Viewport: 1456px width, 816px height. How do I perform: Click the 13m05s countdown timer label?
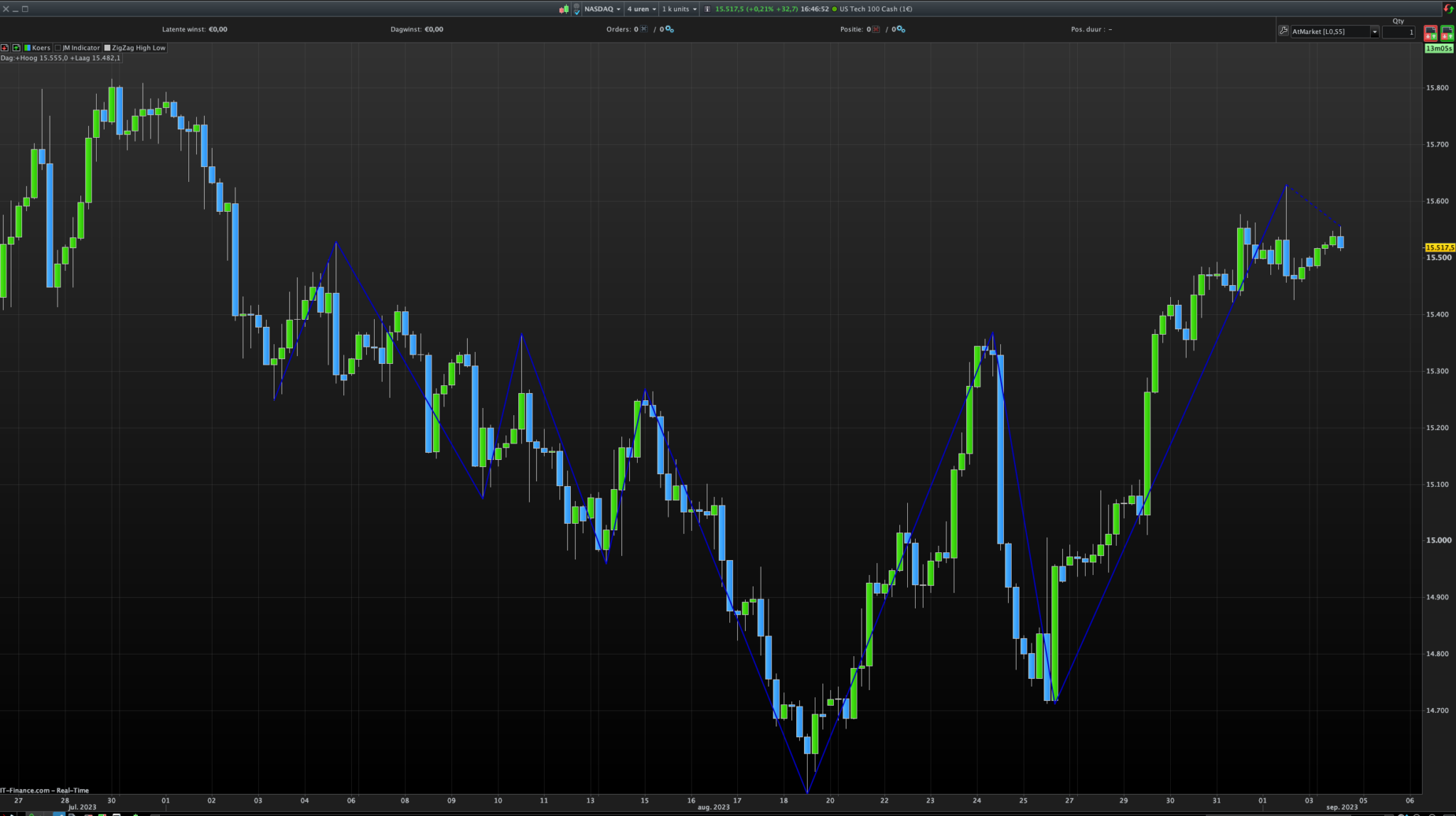pyautogui.click(x=1439, y=48)
